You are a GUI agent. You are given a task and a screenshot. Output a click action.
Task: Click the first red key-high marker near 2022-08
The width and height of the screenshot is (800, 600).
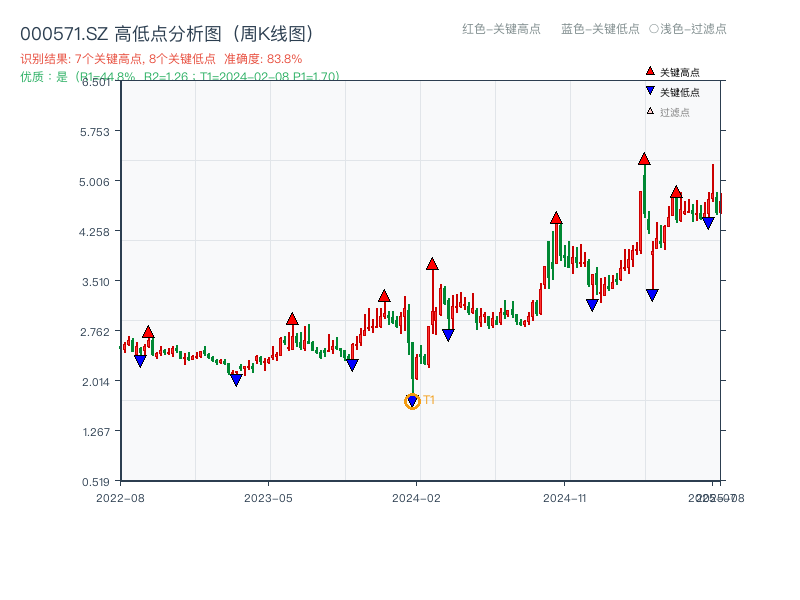click(x=148, y=332)
